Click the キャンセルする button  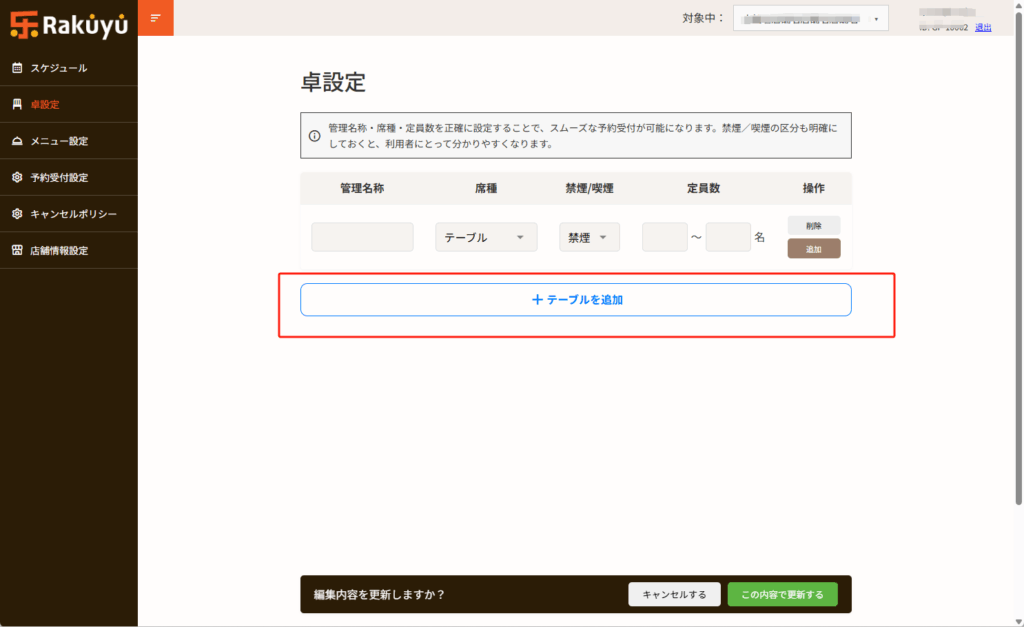674,594
